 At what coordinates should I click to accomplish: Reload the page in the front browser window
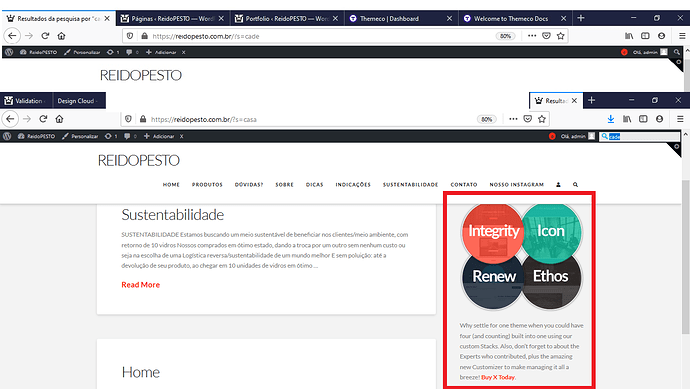(x=43, y=119)
